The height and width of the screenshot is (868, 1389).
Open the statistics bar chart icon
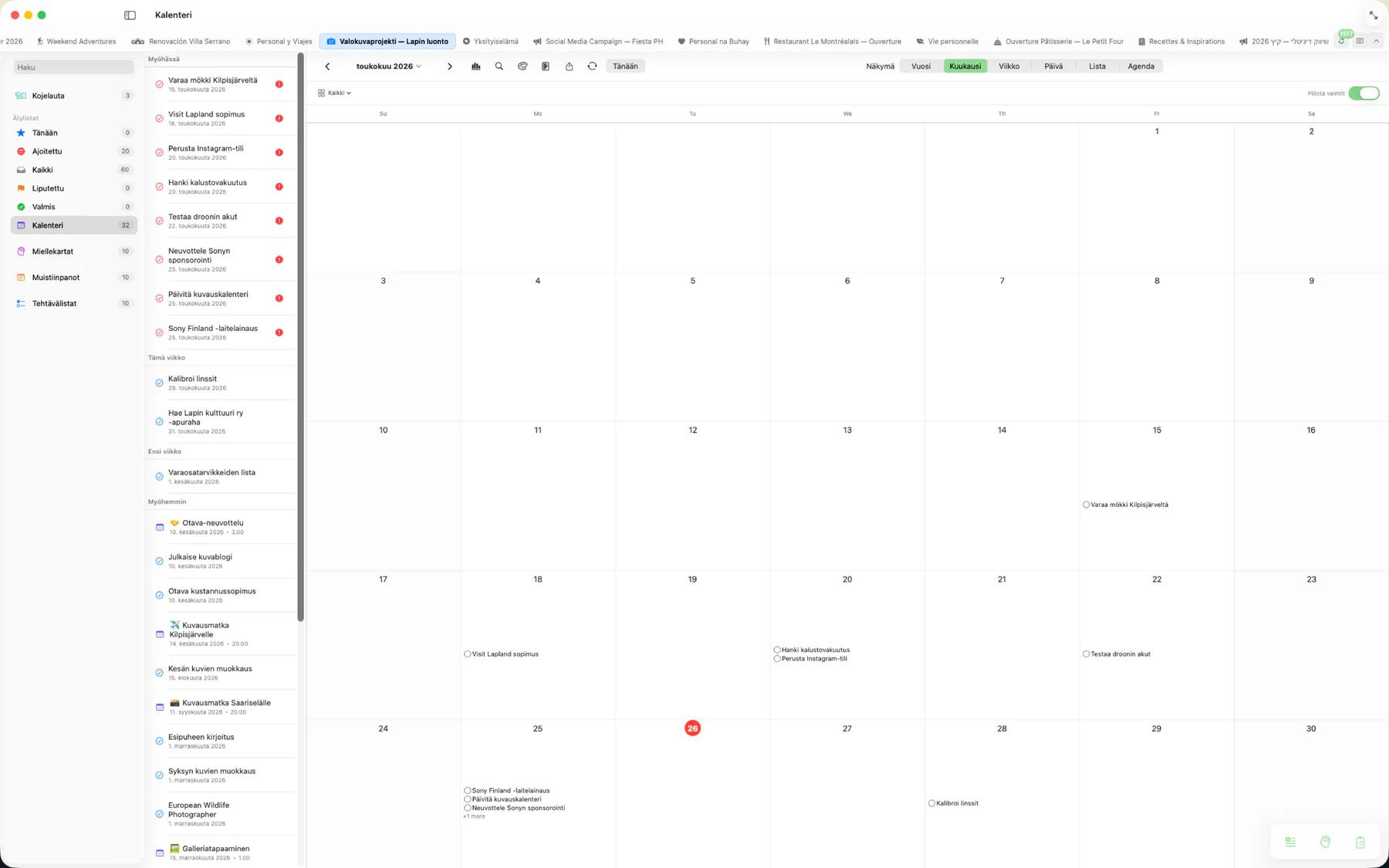tap(476, 66)
